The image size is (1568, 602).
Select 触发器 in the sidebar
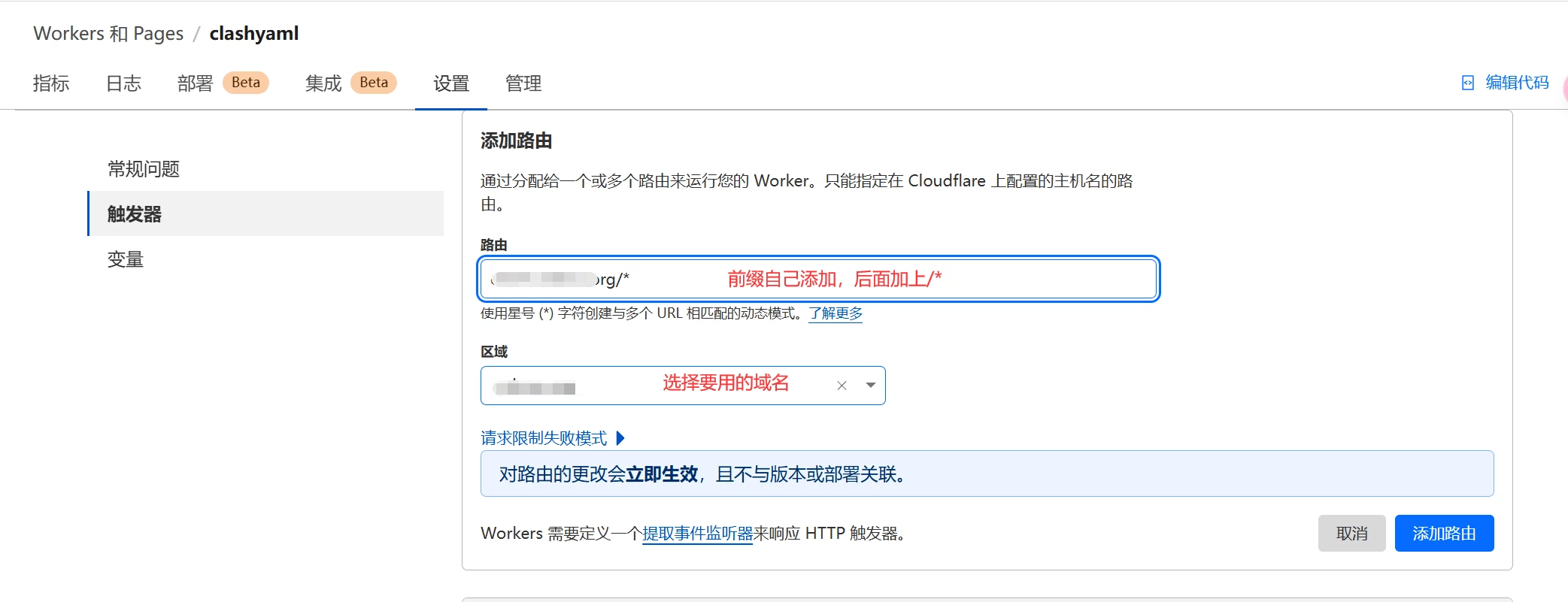click(135, 214)
